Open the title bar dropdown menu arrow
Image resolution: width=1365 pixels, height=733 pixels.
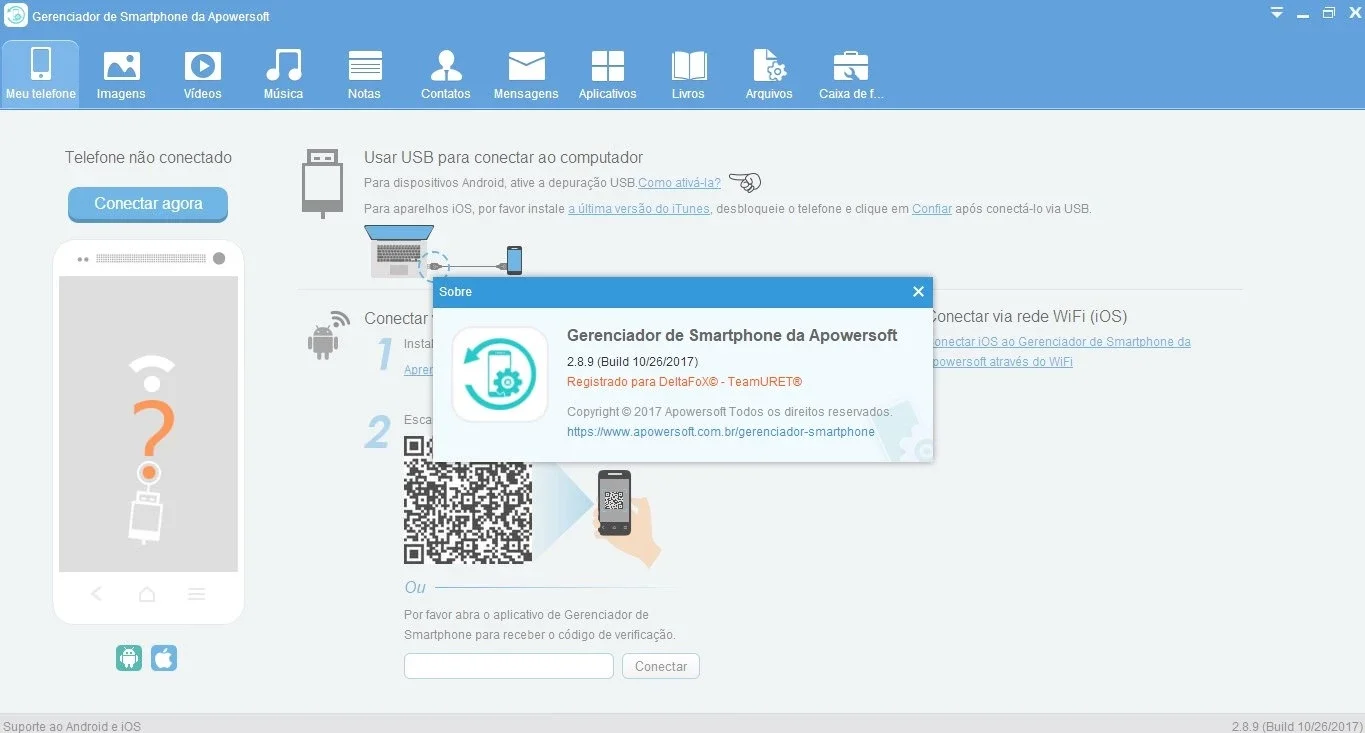1277,13
